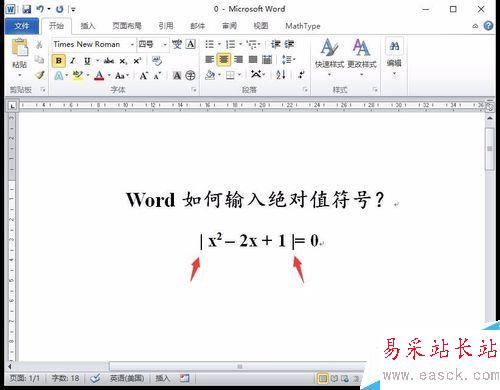Toggle strikethrough text
Image resolution: width=500 pixels, height=390 pixels.
click(x=109, y=61)
